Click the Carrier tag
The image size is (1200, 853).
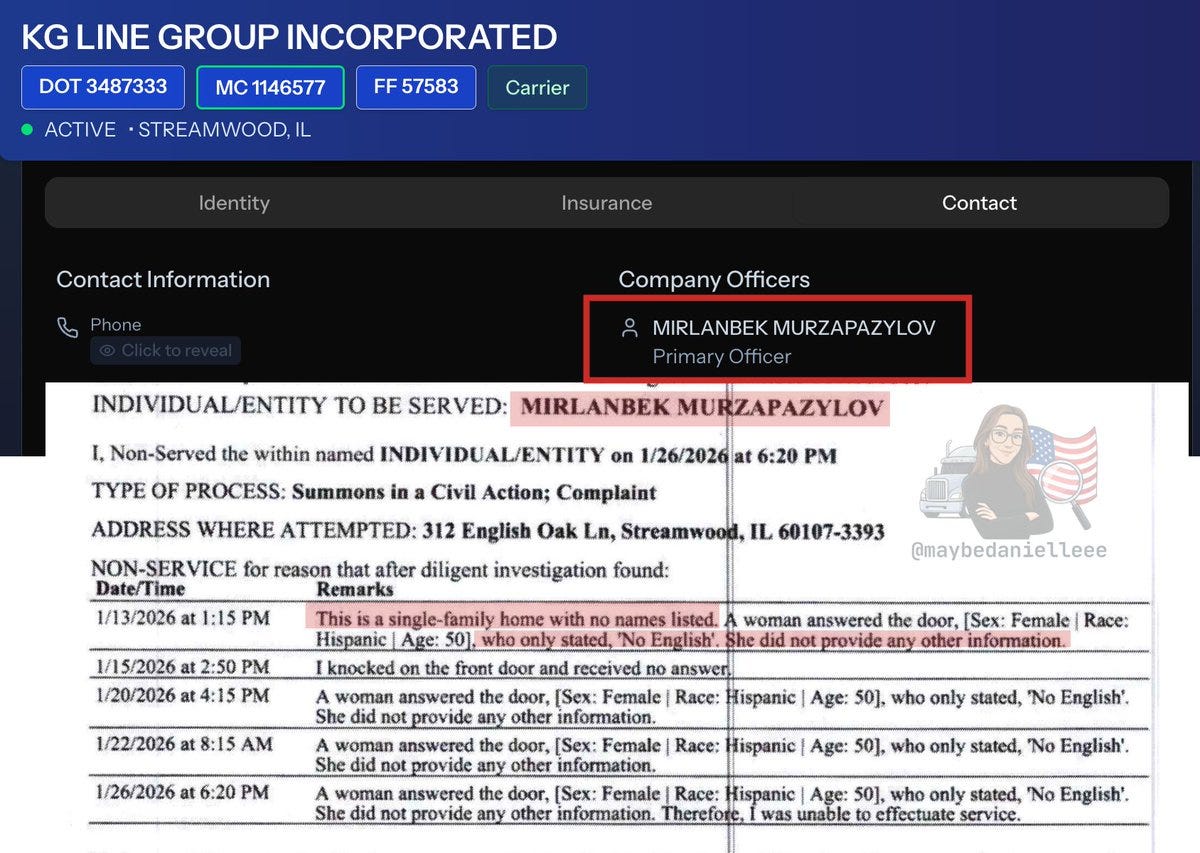(x=537, y=87)
